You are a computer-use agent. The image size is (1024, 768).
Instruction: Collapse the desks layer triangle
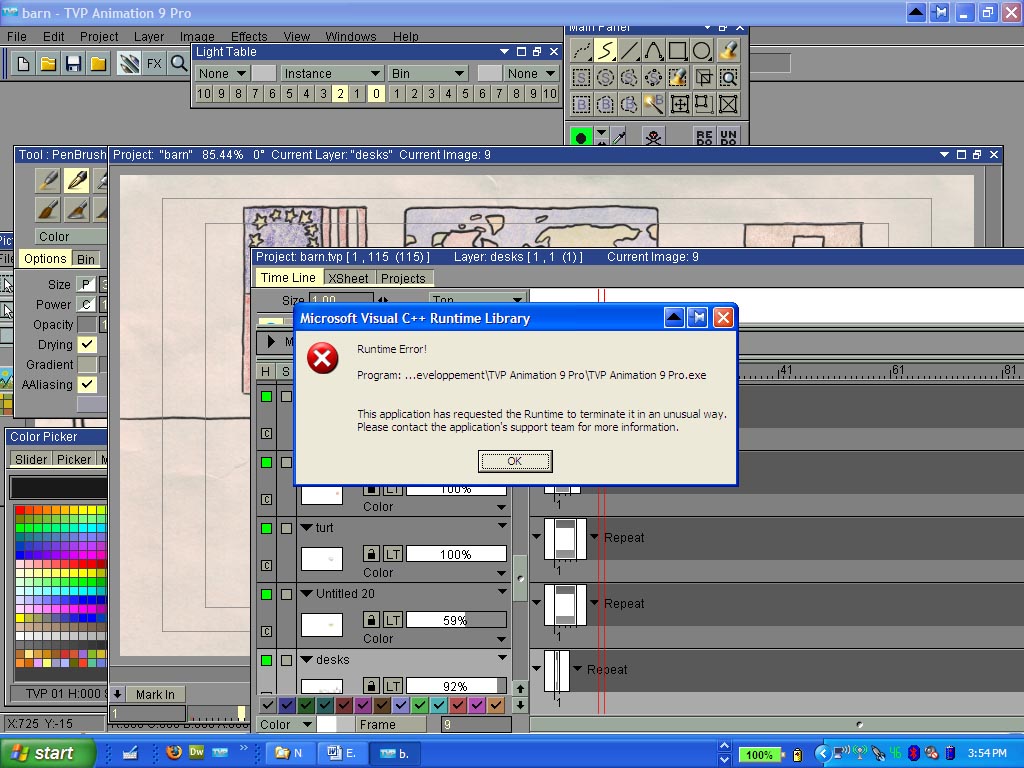[306, 659]
